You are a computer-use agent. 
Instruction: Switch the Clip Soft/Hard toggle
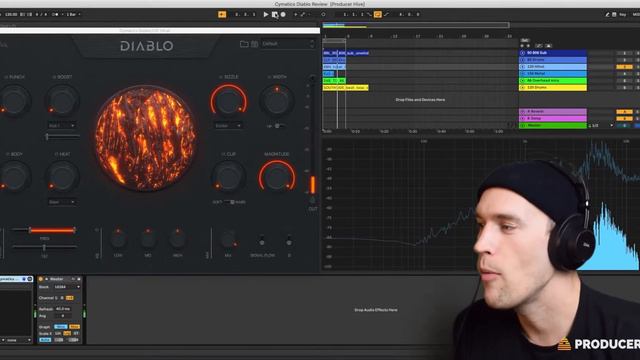point(229,202)
